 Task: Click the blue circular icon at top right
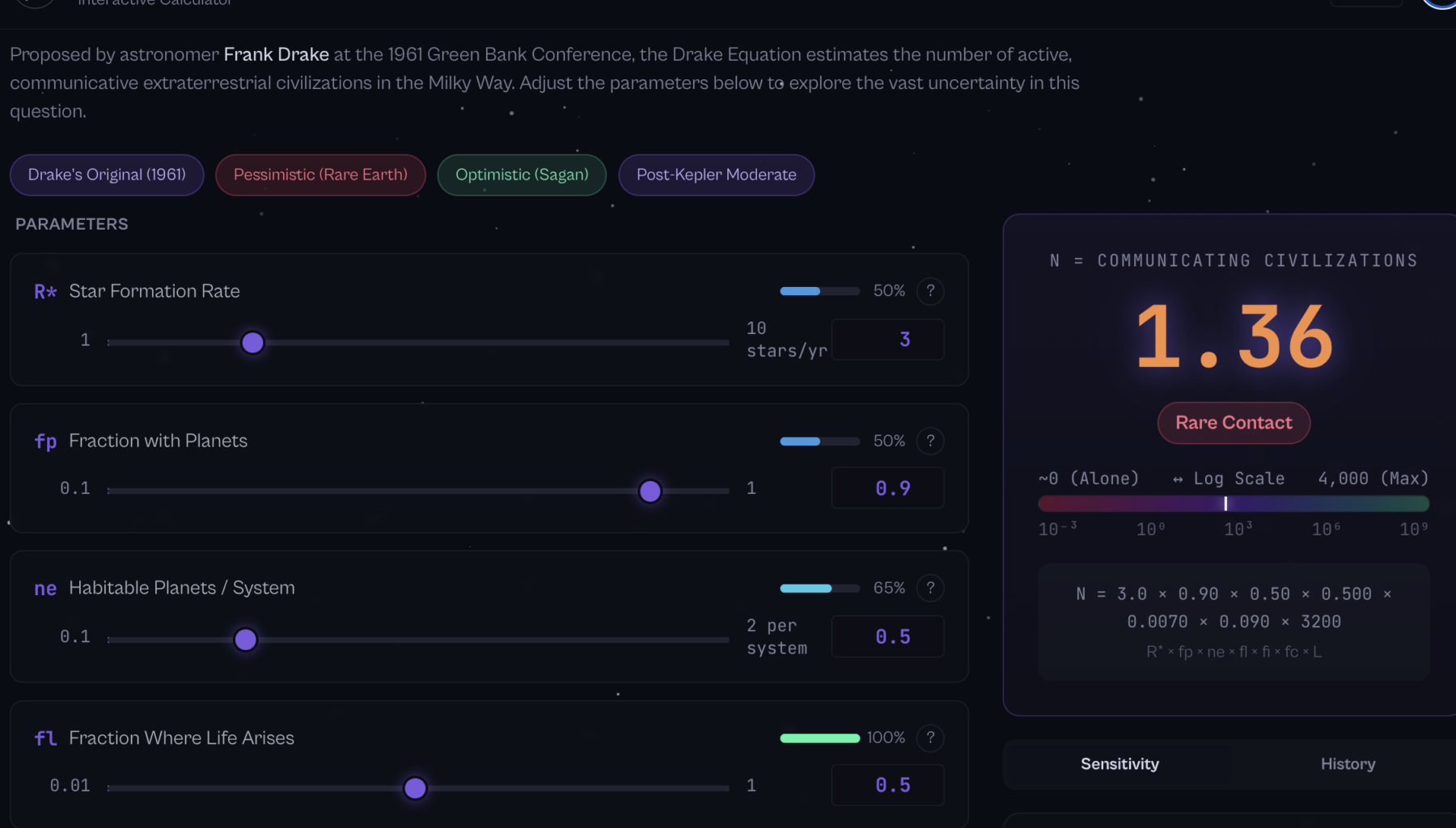[1440, 5]
